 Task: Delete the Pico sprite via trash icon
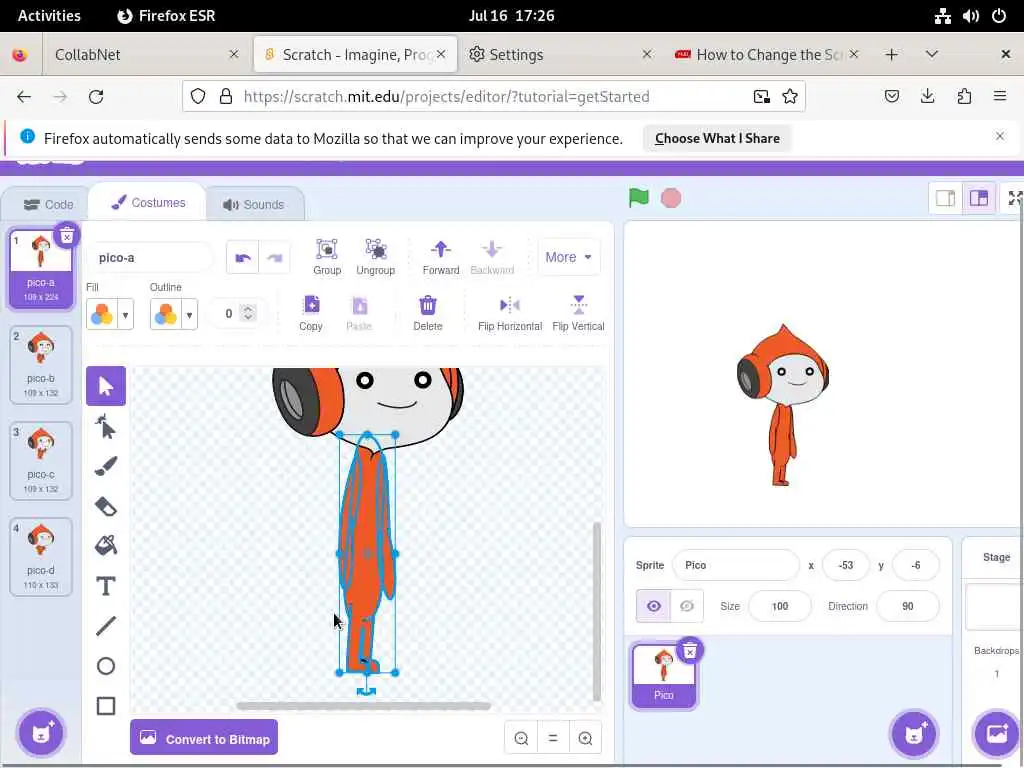point(690,650)
